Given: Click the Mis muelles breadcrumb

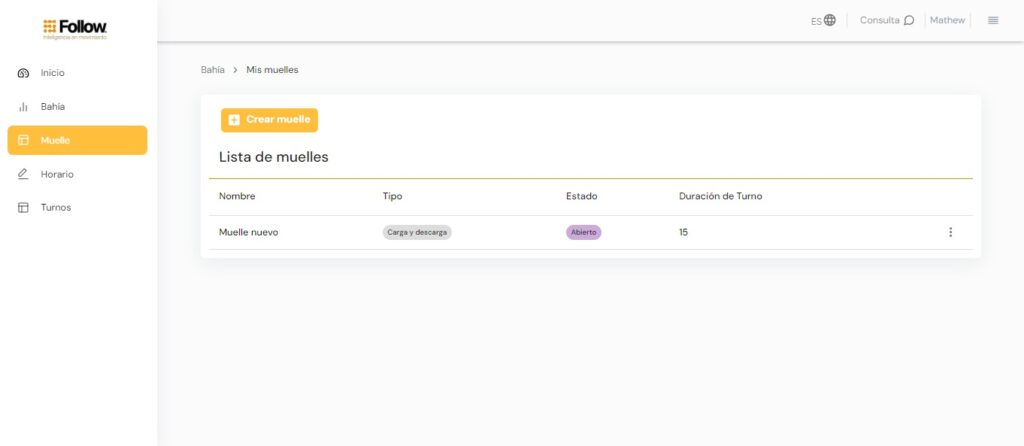Looking at the screenshot, I should (x=272, y=70).
